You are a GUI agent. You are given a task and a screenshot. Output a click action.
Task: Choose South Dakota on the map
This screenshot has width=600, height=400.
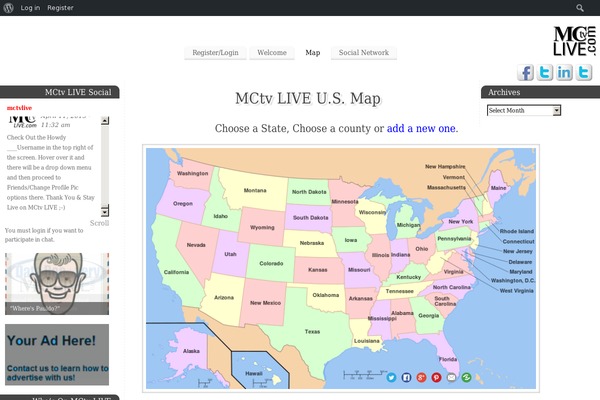[x=311, y=217]
